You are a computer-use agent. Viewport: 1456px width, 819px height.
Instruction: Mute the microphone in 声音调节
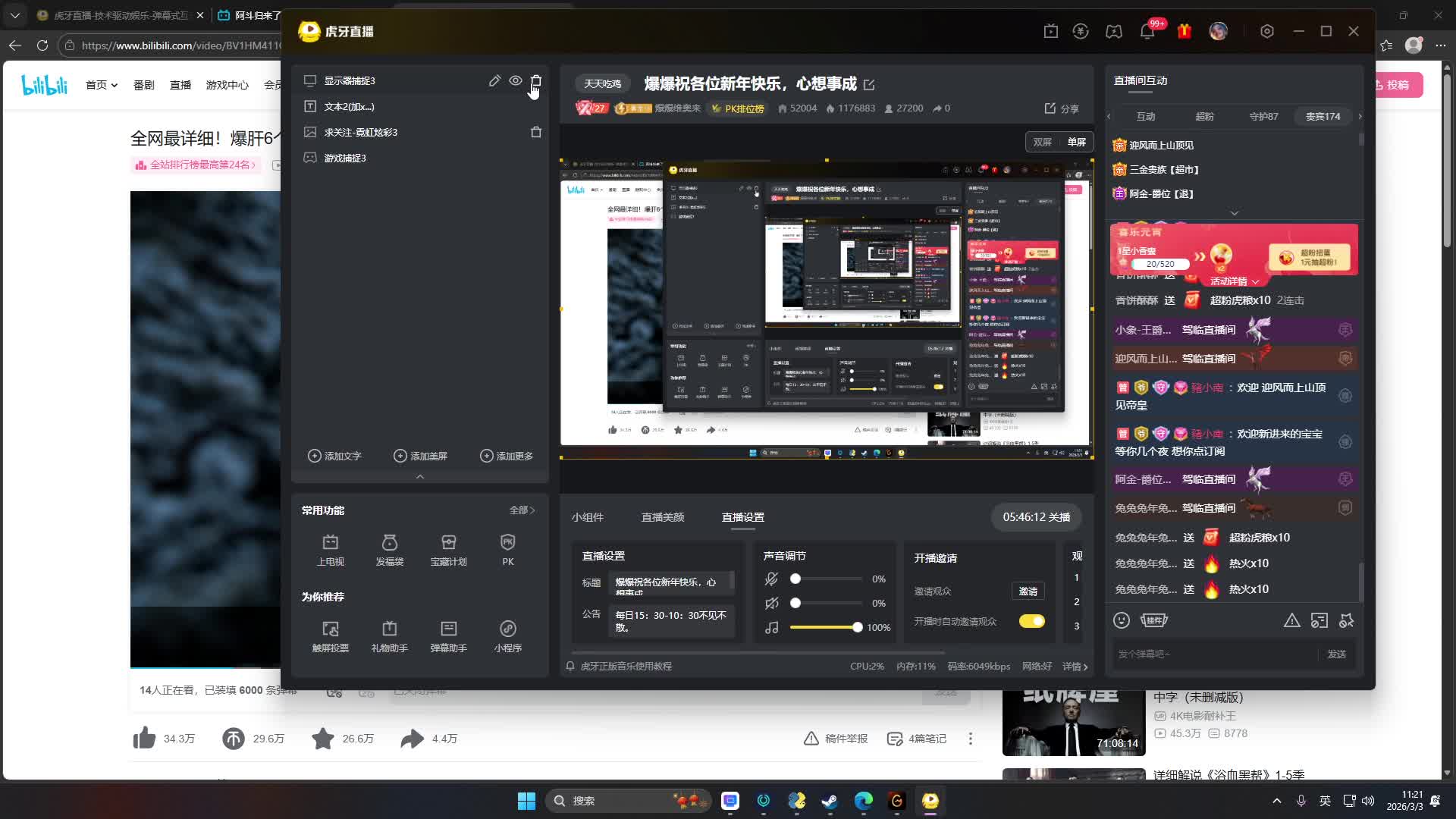pos(771,579)
